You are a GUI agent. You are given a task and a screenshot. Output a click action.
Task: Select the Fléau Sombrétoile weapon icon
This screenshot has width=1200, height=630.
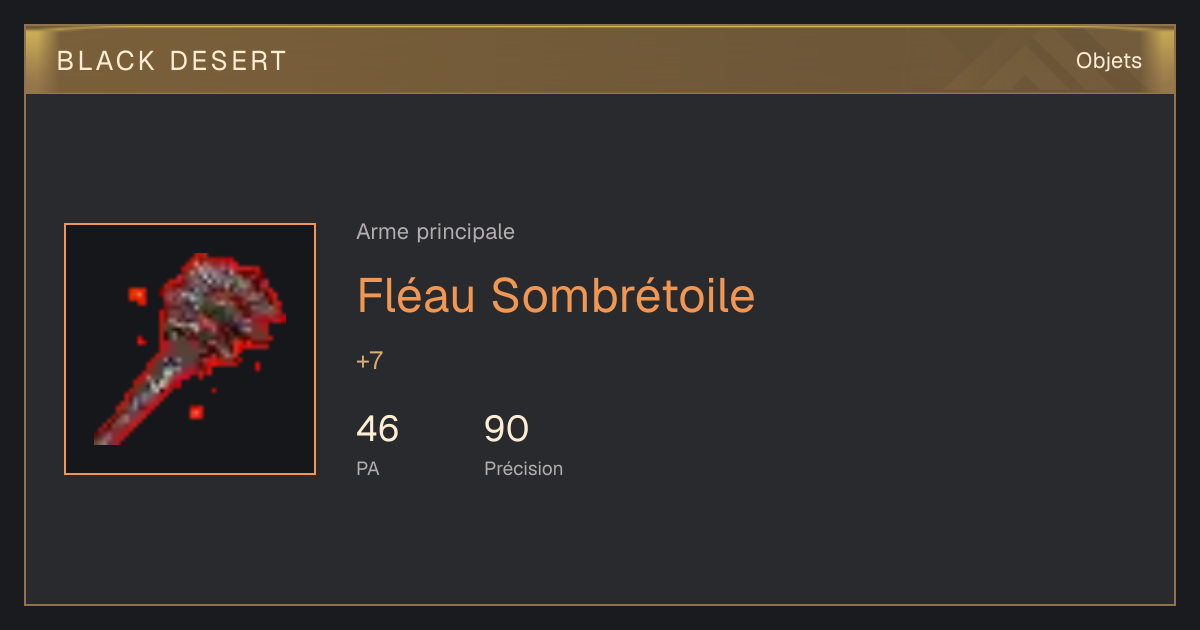tap(190, 349)
